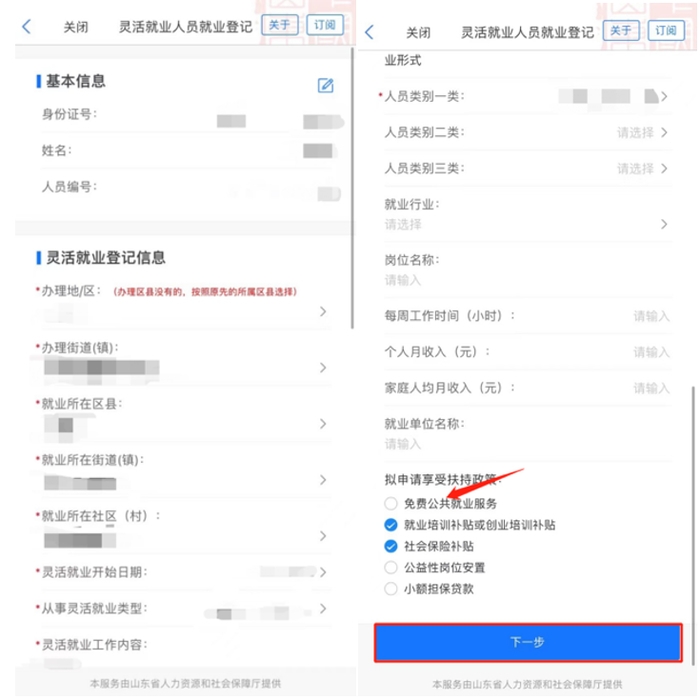Check 免费公共就业服务 option
The width and height of the screenshot is (700, 700).
click(391, 504)
